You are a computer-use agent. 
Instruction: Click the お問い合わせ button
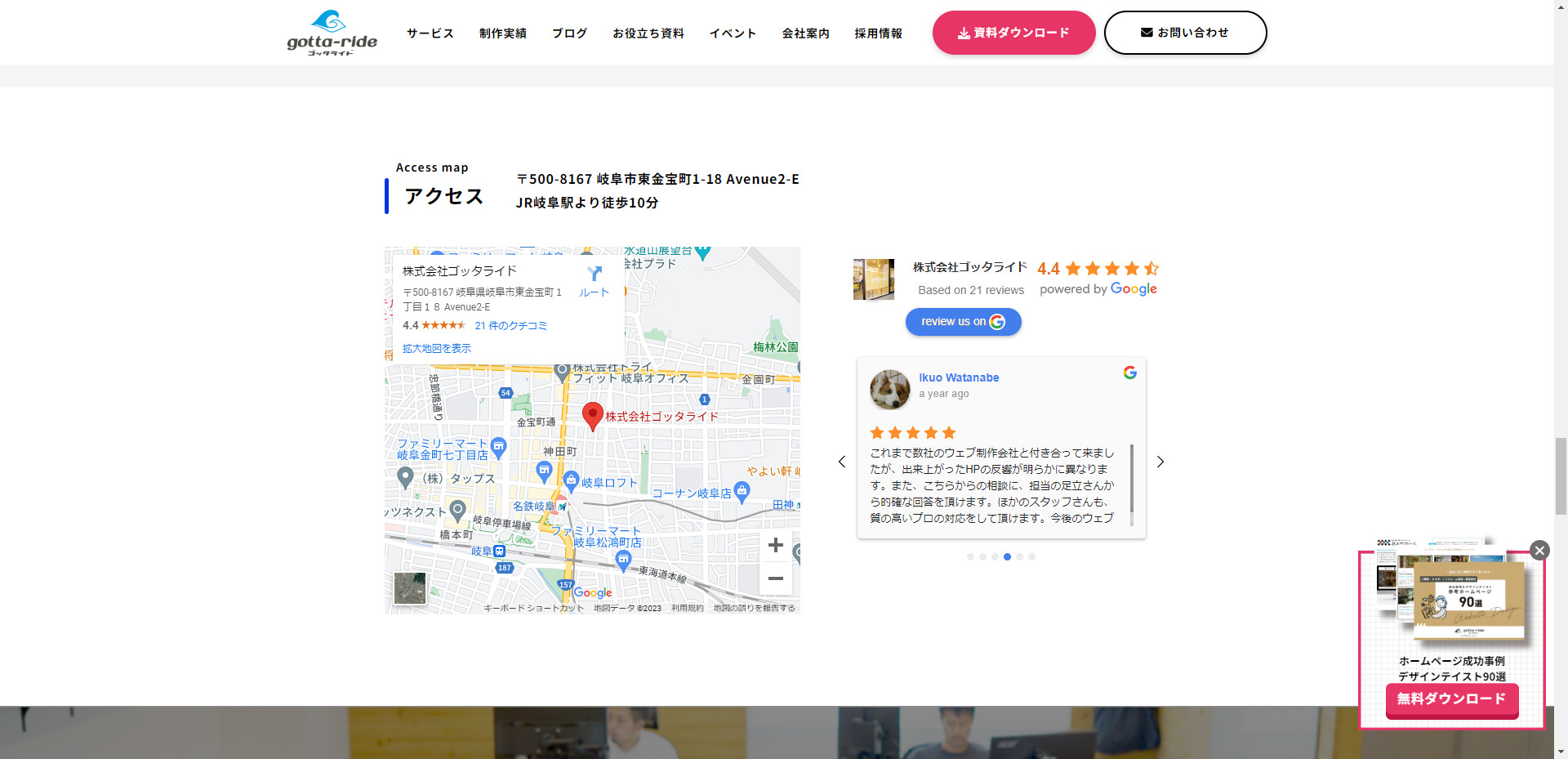(1185, 33)
